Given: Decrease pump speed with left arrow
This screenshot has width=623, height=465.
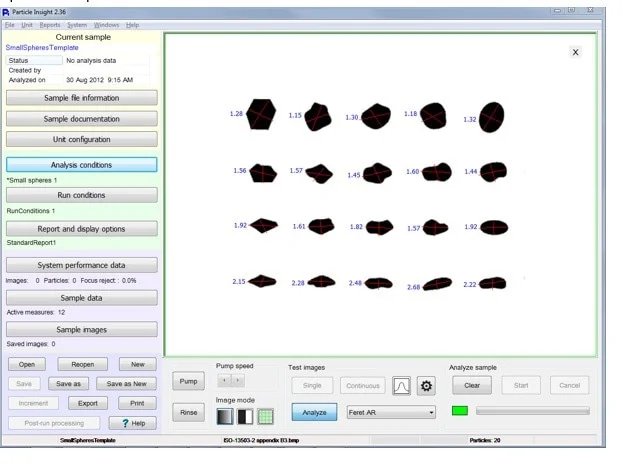Looking at the screenshot, I should (x=224, y=381).
